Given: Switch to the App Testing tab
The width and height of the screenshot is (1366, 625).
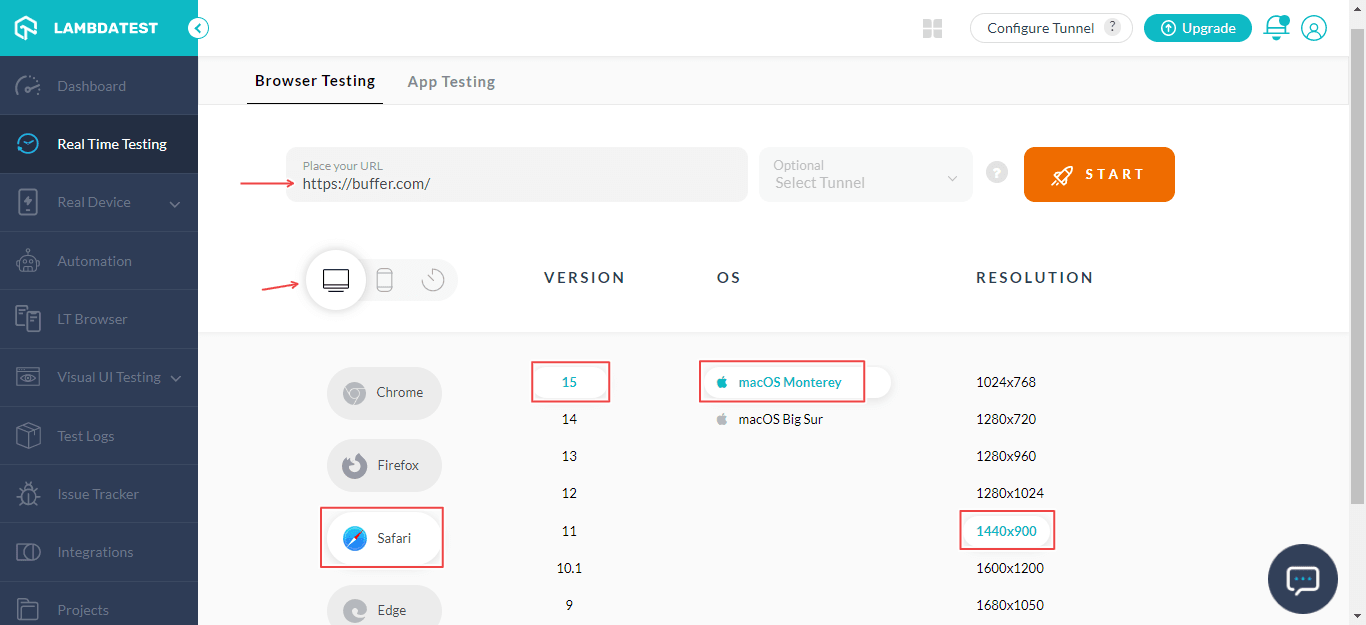Looking at the screenshot, I should (x=451, y=82).
